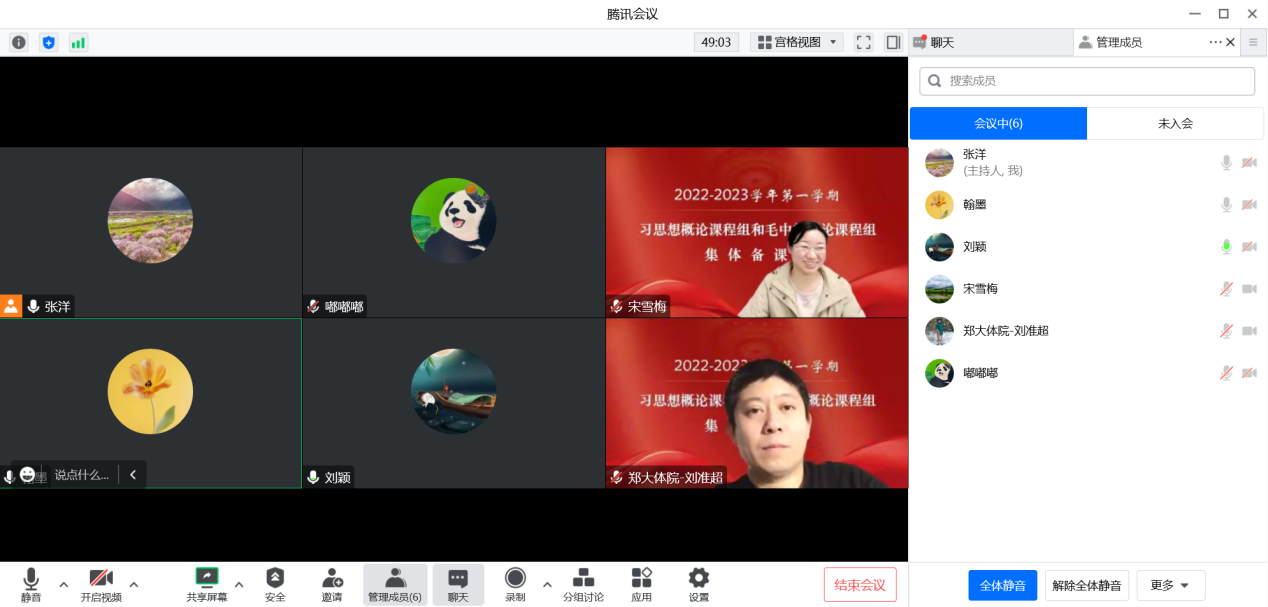
Task: Open the 应用 apps panel
Action: click(x=641, y=584)
